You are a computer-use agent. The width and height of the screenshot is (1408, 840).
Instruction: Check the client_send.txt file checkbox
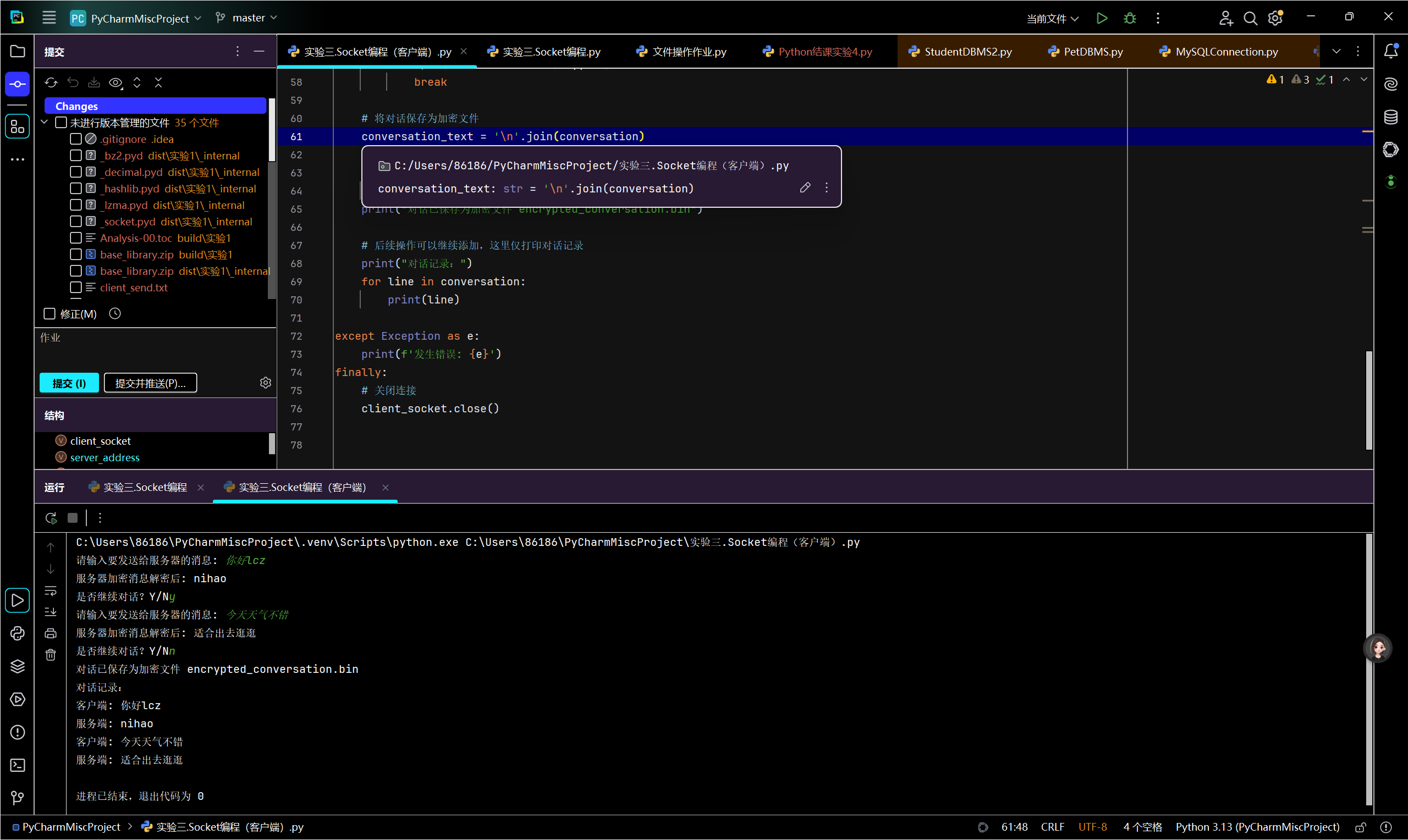(x=76, y=288)
